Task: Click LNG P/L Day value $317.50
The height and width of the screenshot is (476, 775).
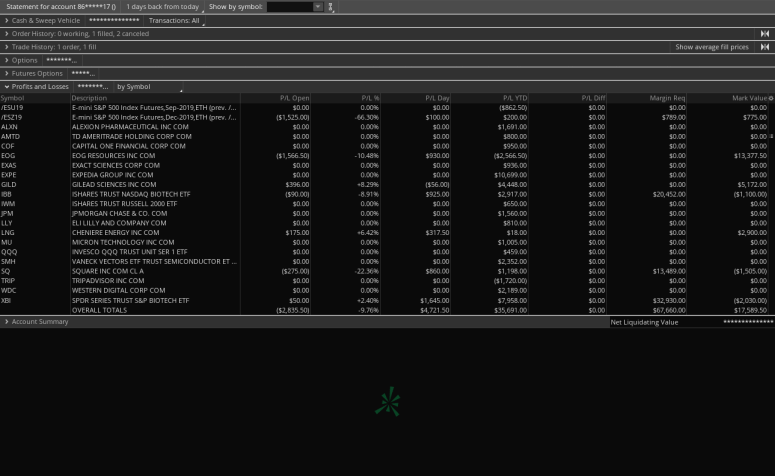Action: coord(437,233)
